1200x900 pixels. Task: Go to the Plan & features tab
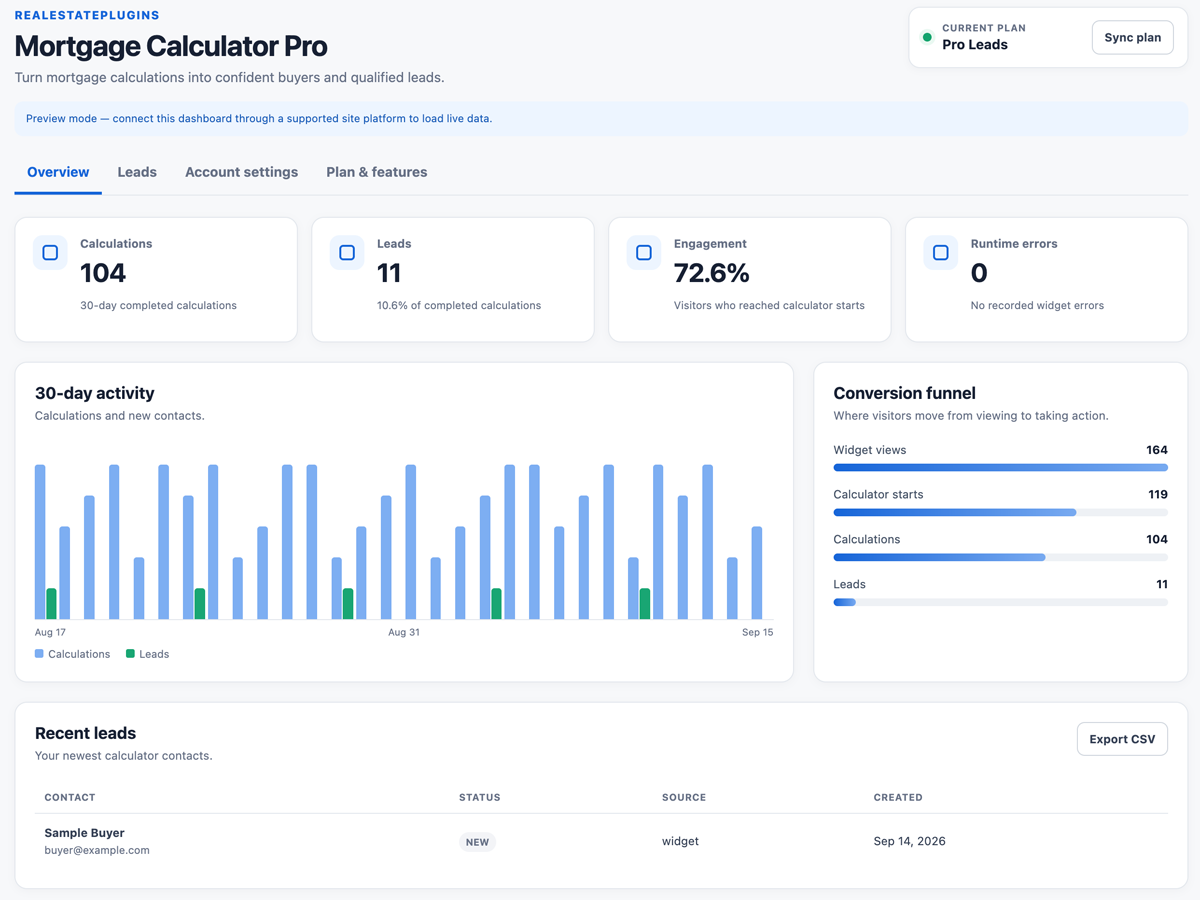[377, 173]
